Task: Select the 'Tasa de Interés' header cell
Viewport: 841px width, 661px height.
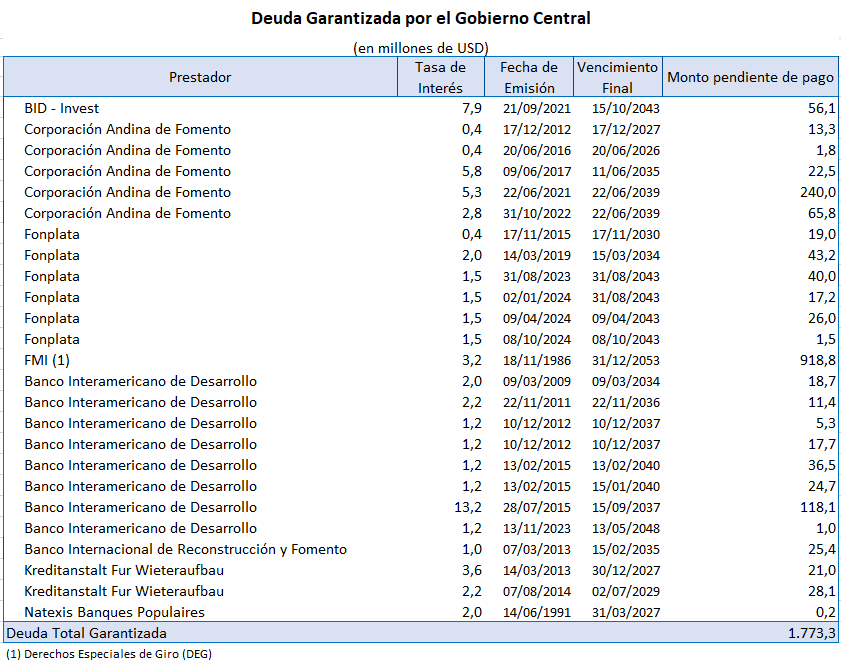Action: 440,77
